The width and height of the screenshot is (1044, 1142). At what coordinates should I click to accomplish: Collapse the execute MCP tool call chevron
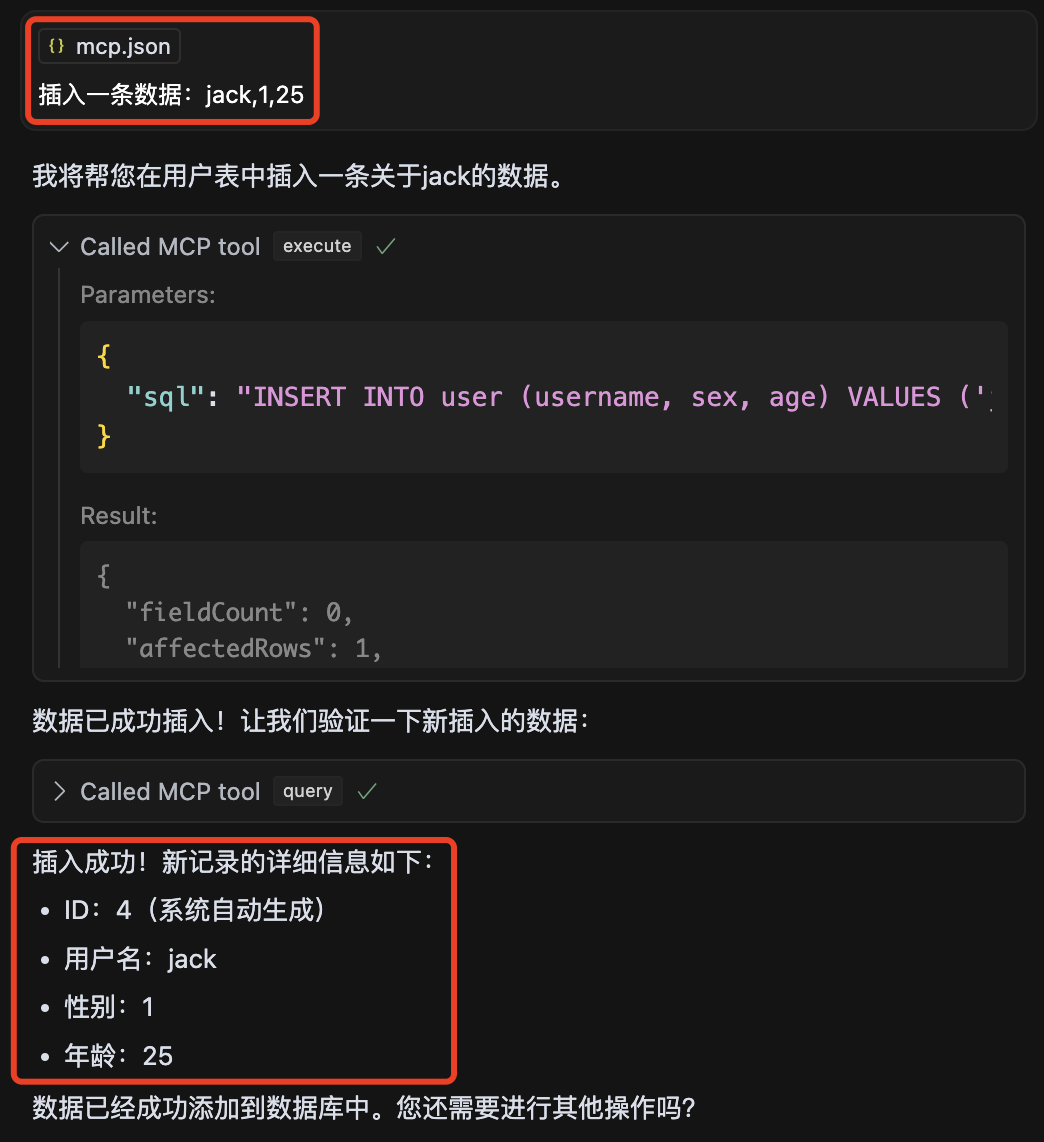tap(59, 247)
